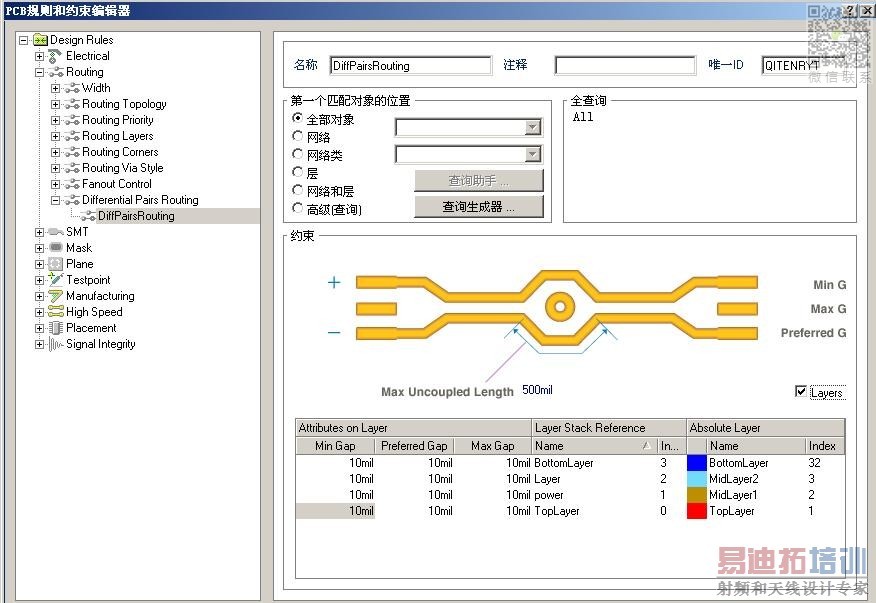The width and height of the screenshot is (876, 603).
Task: Click the DiffPairsRouting rule item icon
Action: coord(88,216)
